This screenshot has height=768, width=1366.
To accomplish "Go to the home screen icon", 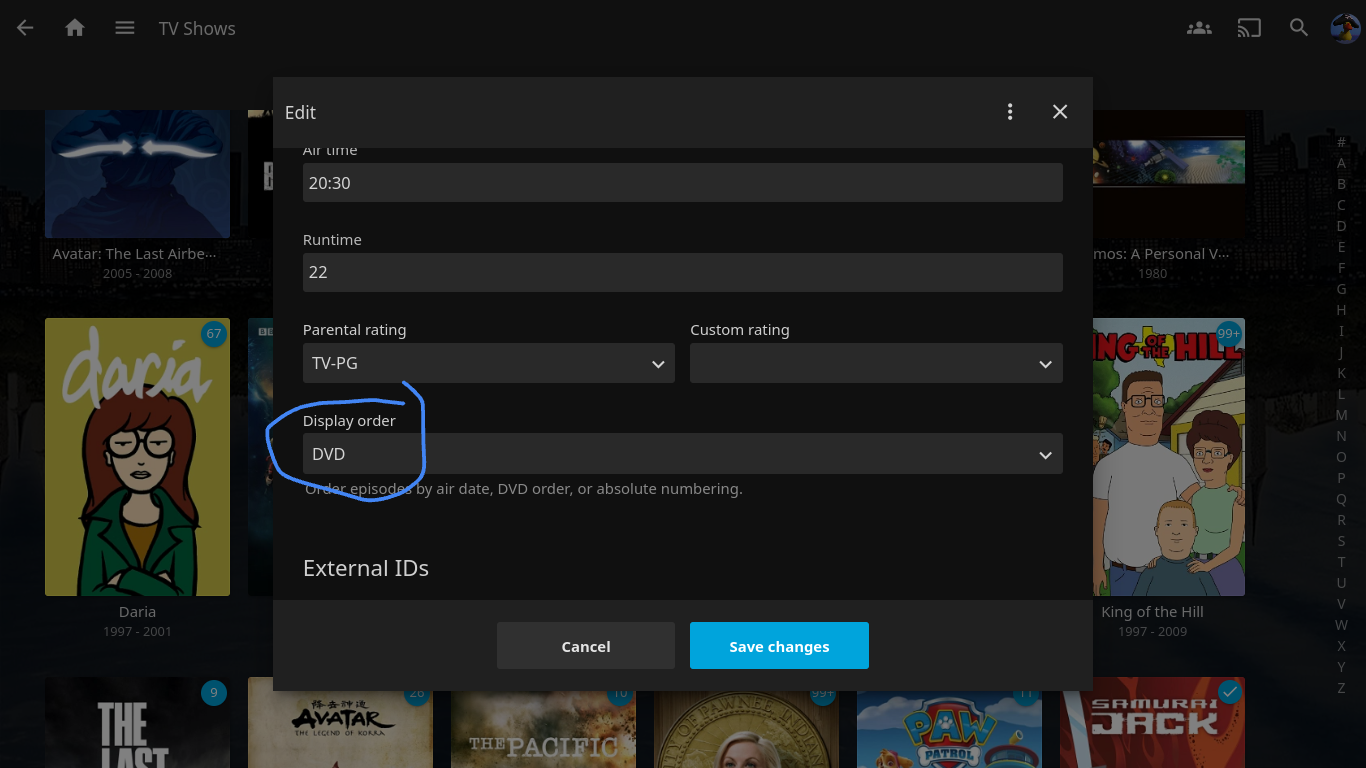I will click(75, 28).
